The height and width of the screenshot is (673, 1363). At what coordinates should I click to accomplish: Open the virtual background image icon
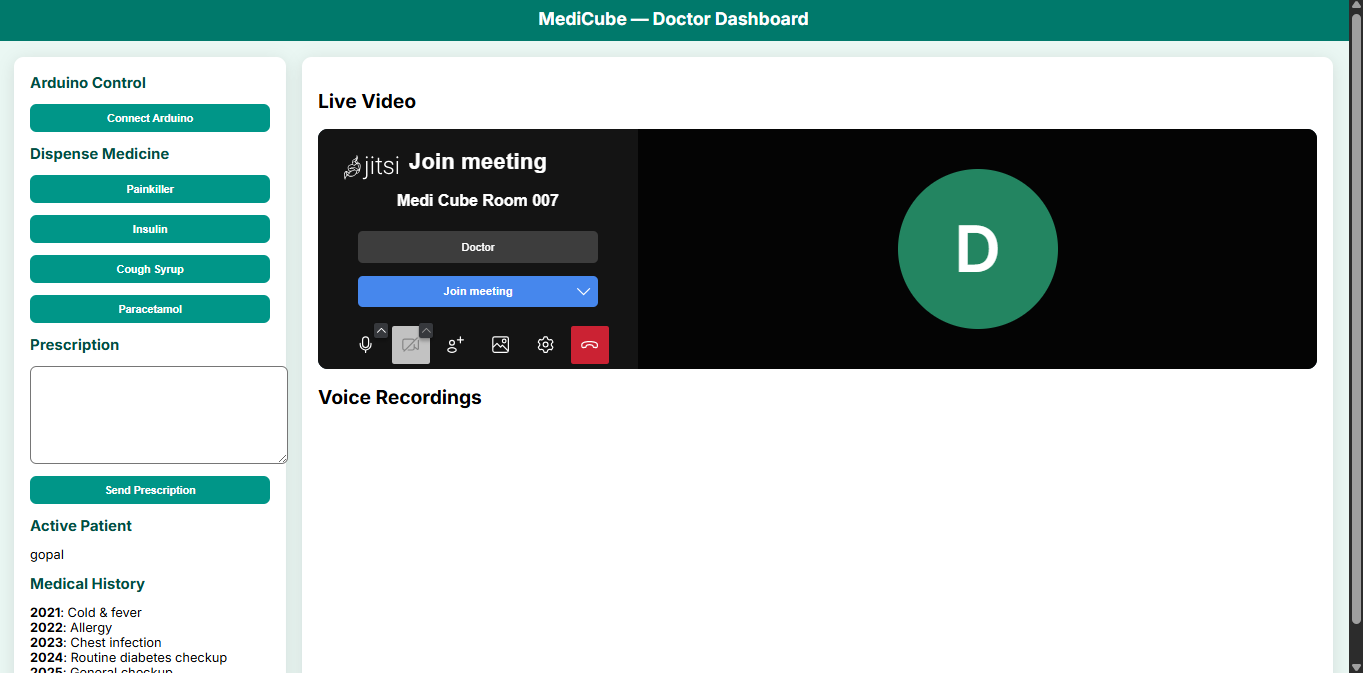[500, 345]
